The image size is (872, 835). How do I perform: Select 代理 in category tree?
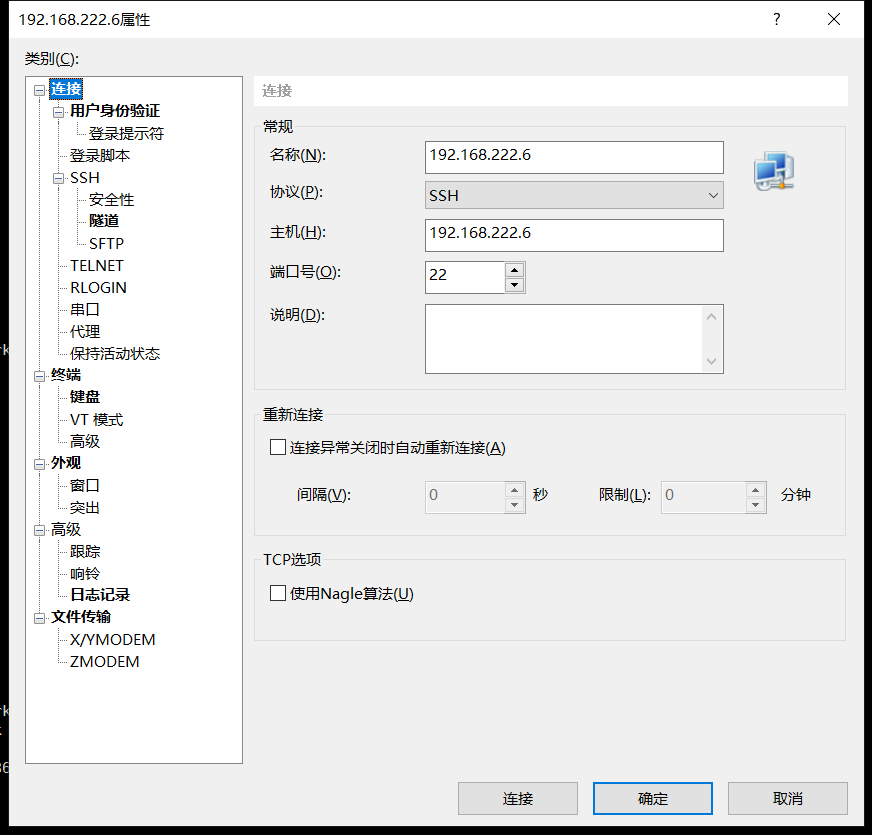pos(85,332)
